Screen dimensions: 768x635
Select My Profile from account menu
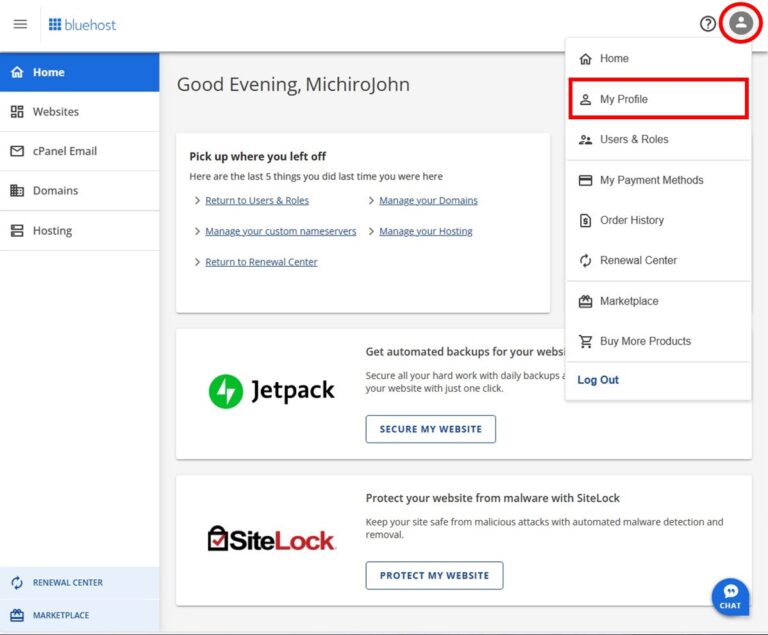coord(658,99)
